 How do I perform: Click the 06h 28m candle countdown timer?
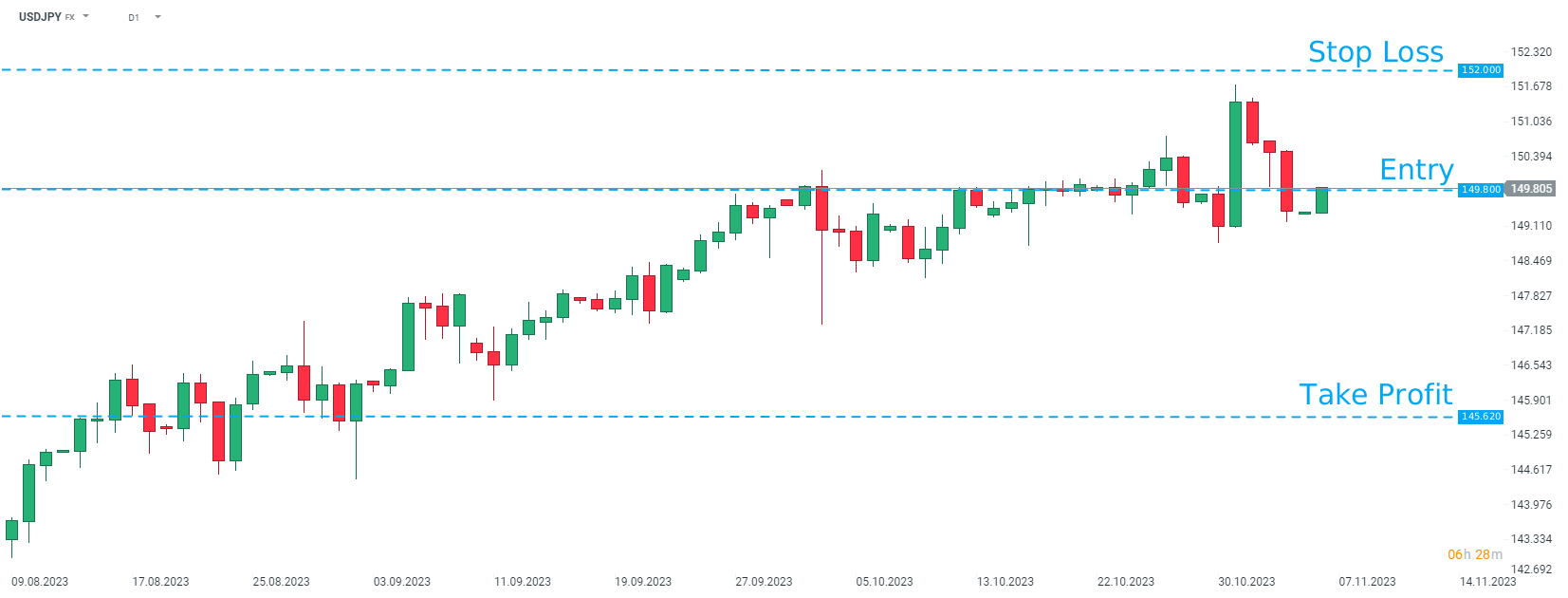[1474, 554]
